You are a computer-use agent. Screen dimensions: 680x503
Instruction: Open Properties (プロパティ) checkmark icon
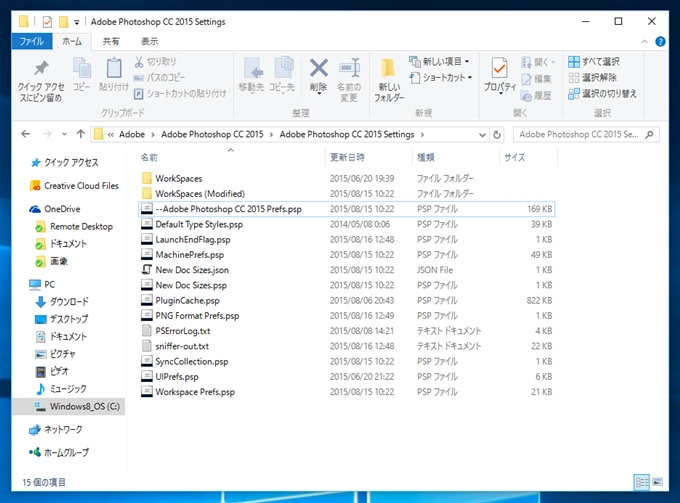click(500, 68)
